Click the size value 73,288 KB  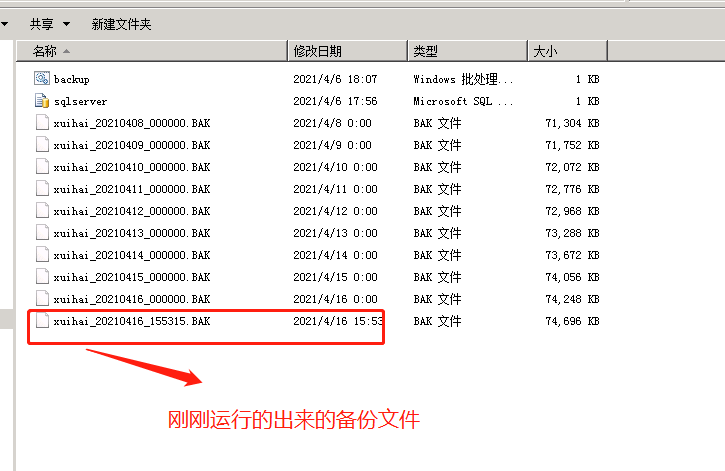click(x=572, y=233)
